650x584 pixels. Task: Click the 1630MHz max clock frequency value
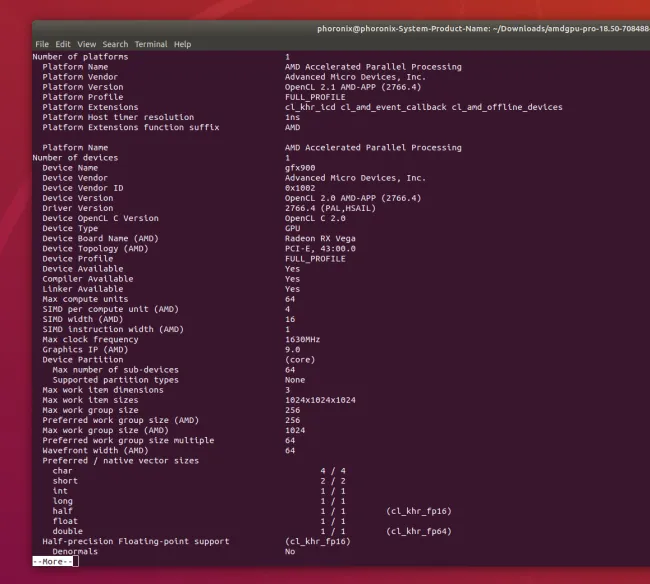click(305, 339)
